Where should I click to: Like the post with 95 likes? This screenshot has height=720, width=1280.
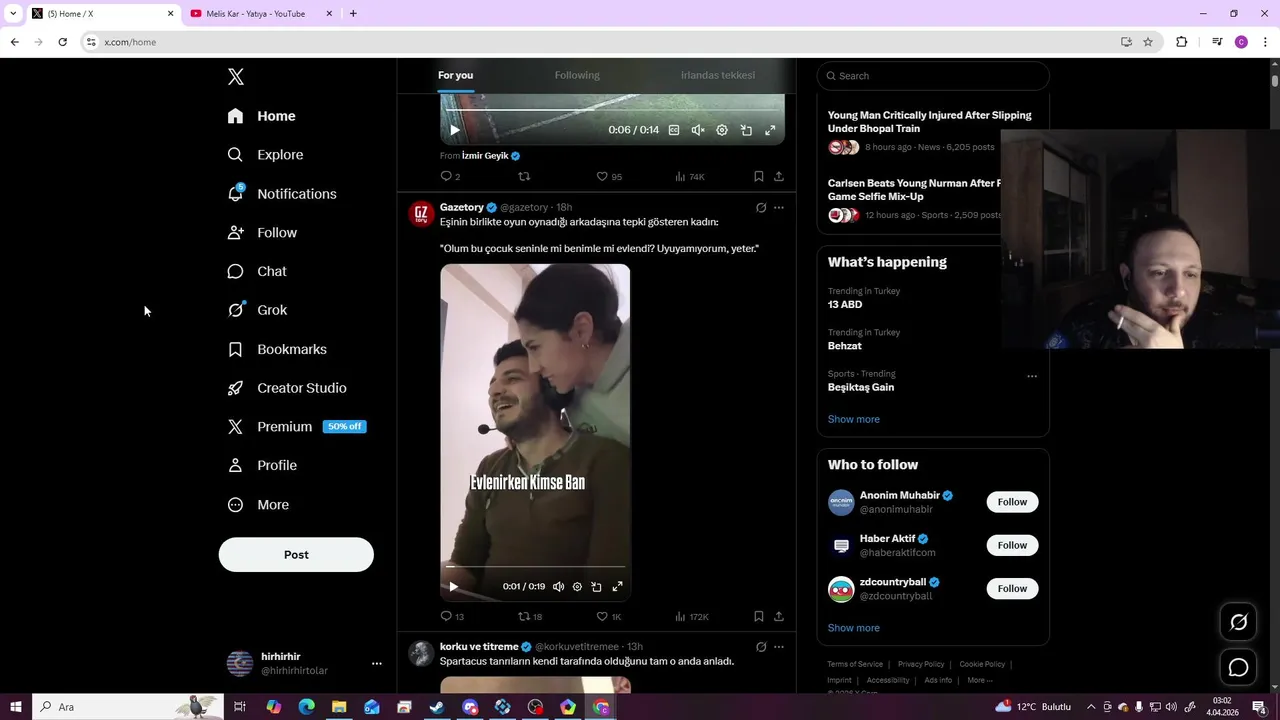click(x=609, y=176)
